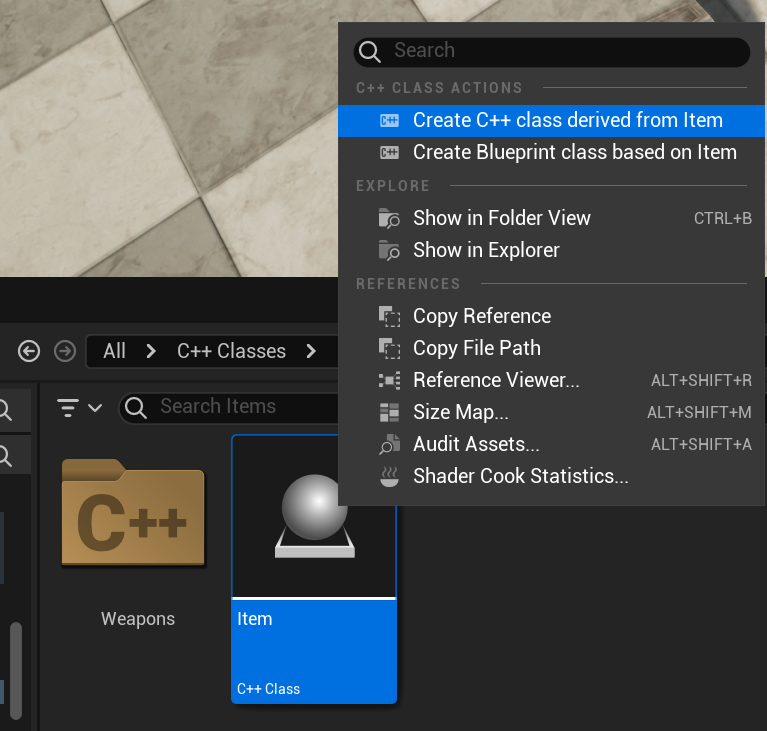Click the Blueprint class icon beside Create Blueprint
This screenshot has width=767, height=731.
pos(389,153)
